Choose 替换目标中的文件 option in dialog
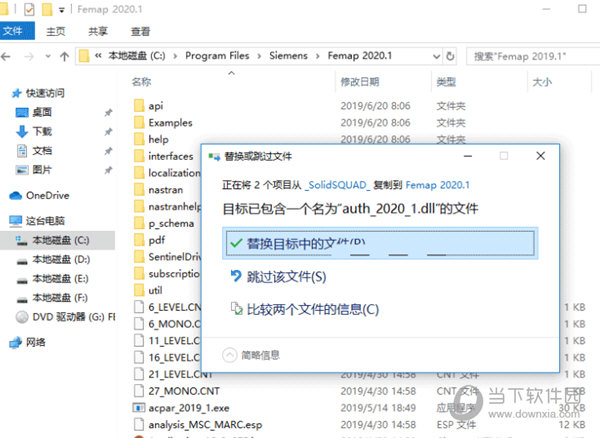The height and width of the screenshot is (438, 600). 380,243
